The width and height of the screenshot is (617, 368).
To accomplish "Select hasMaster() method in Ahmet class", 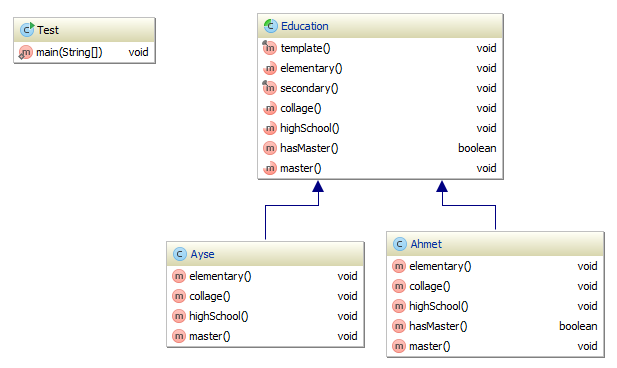I will click(495, 326).
